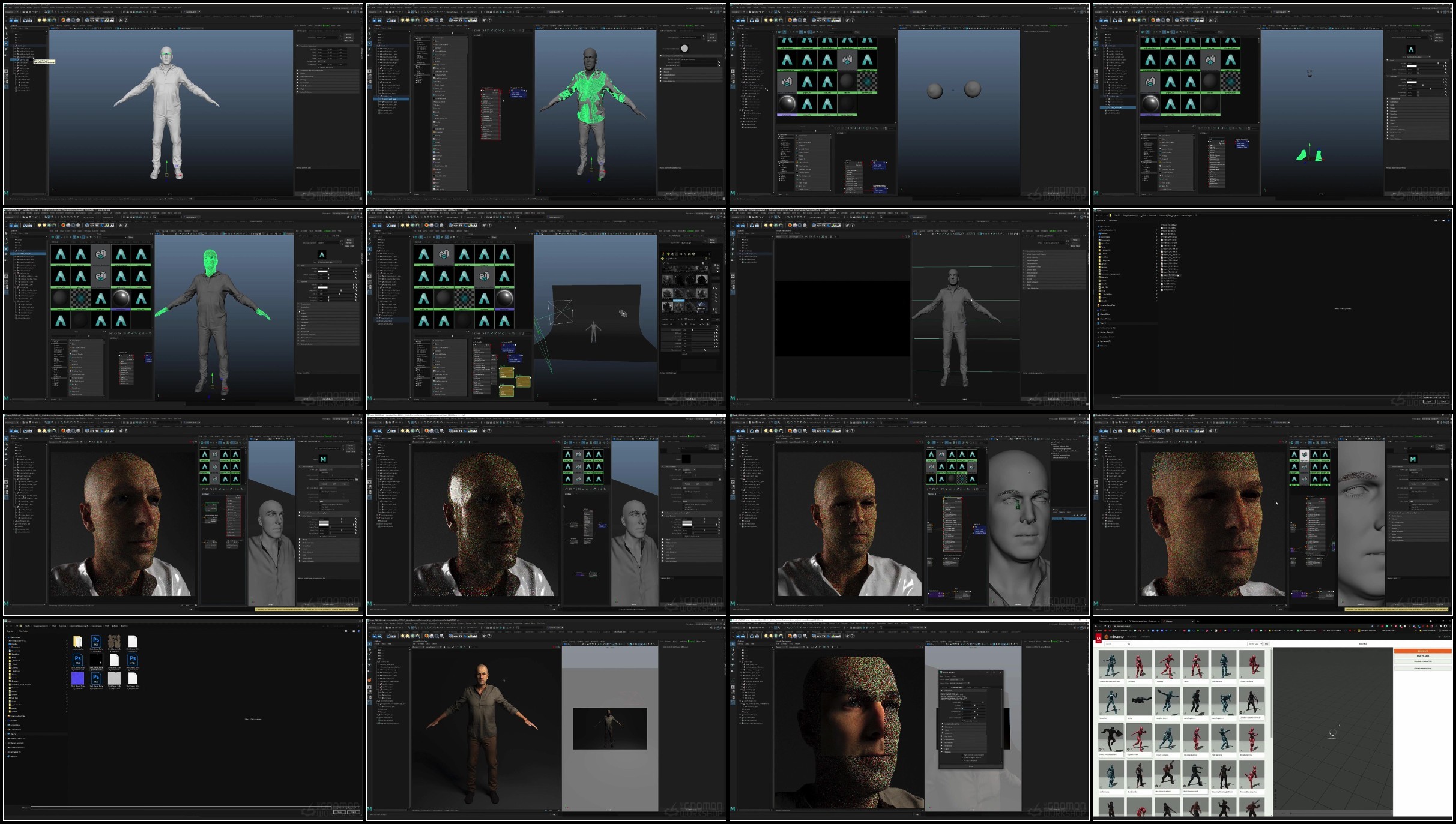Switch to Arnold Renderer tab in Render Settings
Image resolution: width=1456 pixels, height=824 pixels.
coord(956,687)
